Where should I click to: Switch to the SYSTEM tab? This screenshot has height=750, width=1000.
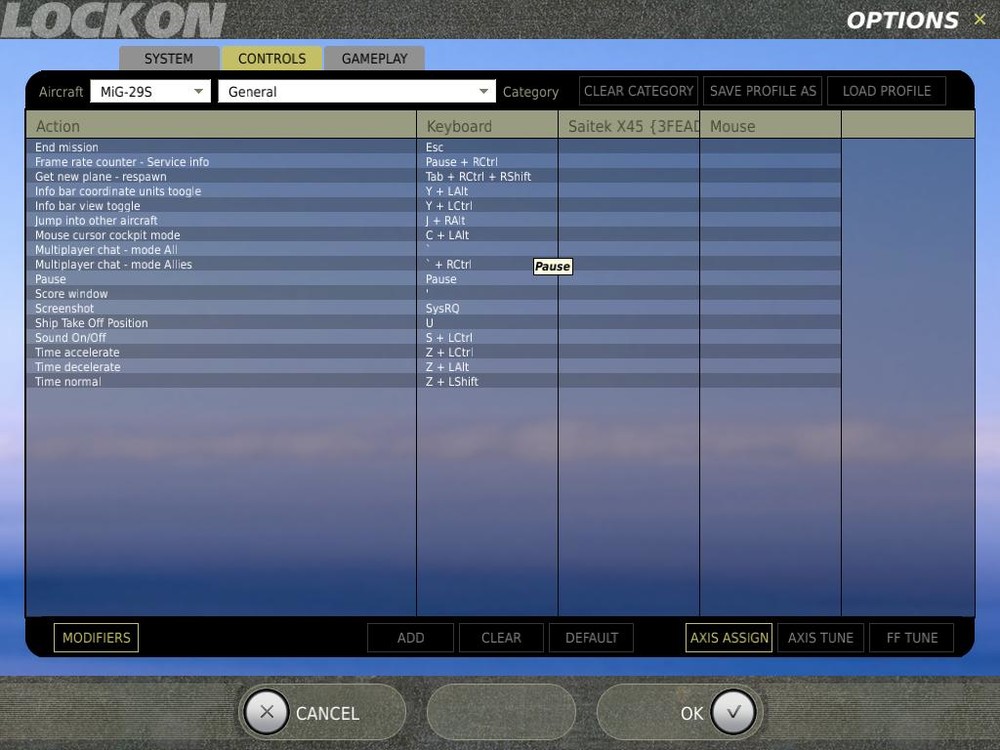(x=168, y=58)
